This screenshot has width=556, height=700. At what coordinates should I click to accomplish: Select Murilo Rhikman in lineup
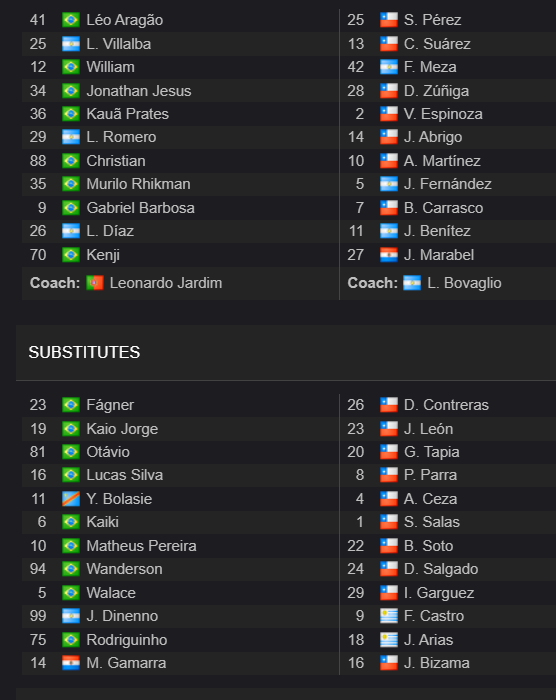point(138,184)
